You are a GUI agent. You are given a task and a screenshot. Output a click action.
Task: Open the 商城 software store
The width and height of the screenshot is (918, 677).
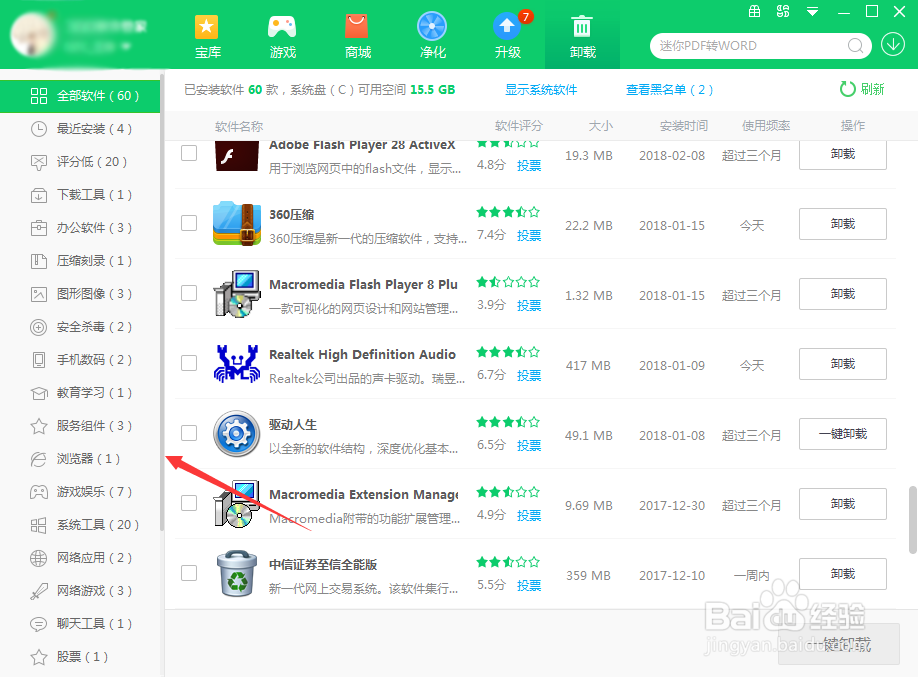tap(356, 35)
